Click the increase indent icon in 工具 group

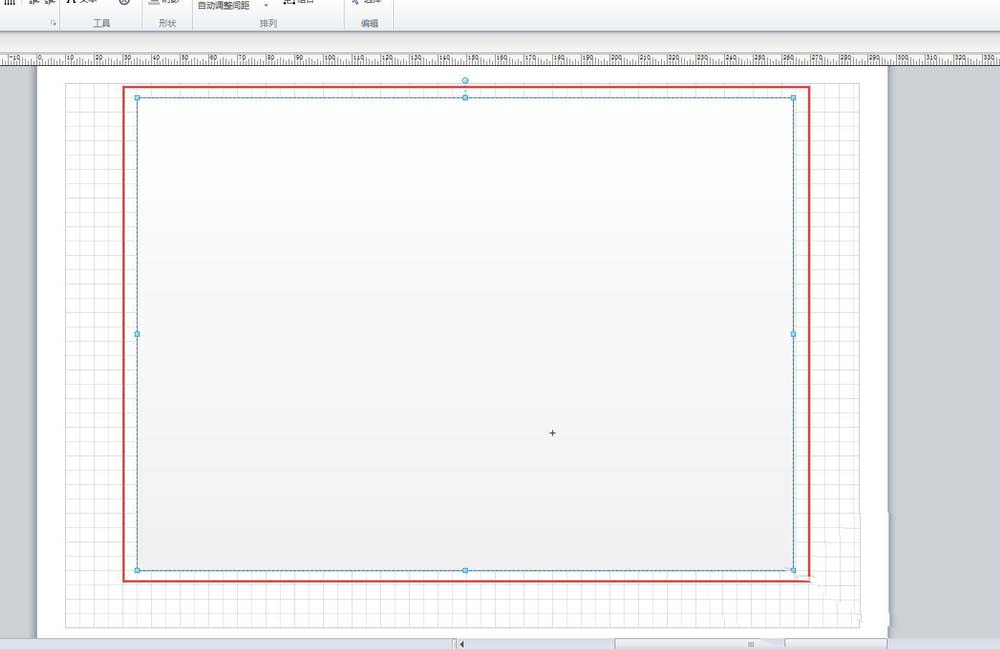pyautogui.click(x=48, y=3)
